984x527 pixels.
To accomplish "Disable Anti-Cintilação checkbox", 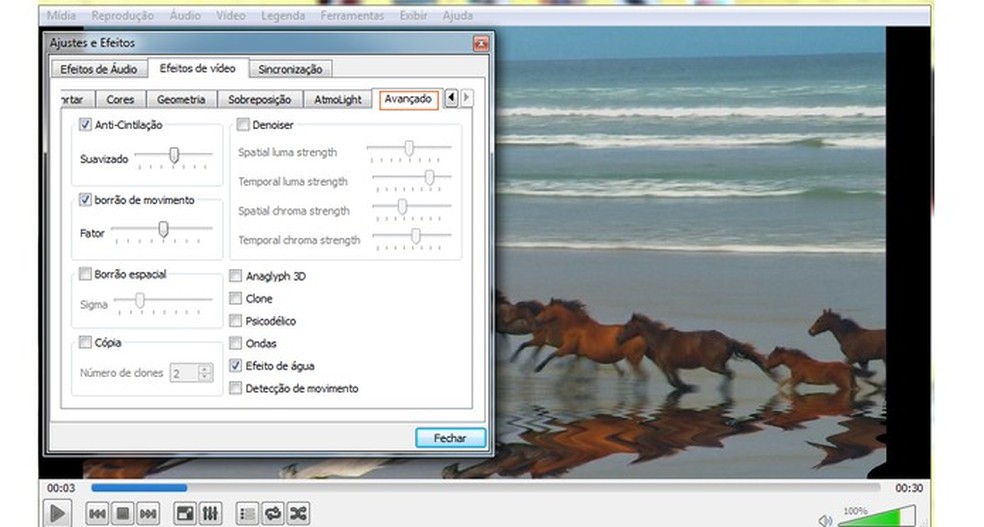I will tap(85, 125).
